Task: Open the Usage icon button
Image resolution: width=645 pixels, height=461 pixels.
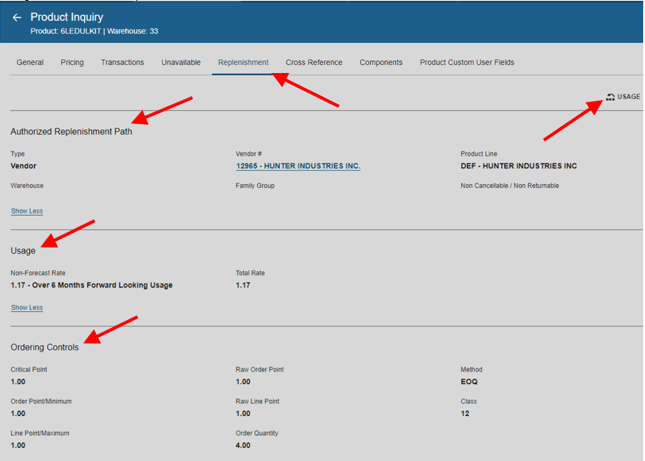Action: point(622,97)
